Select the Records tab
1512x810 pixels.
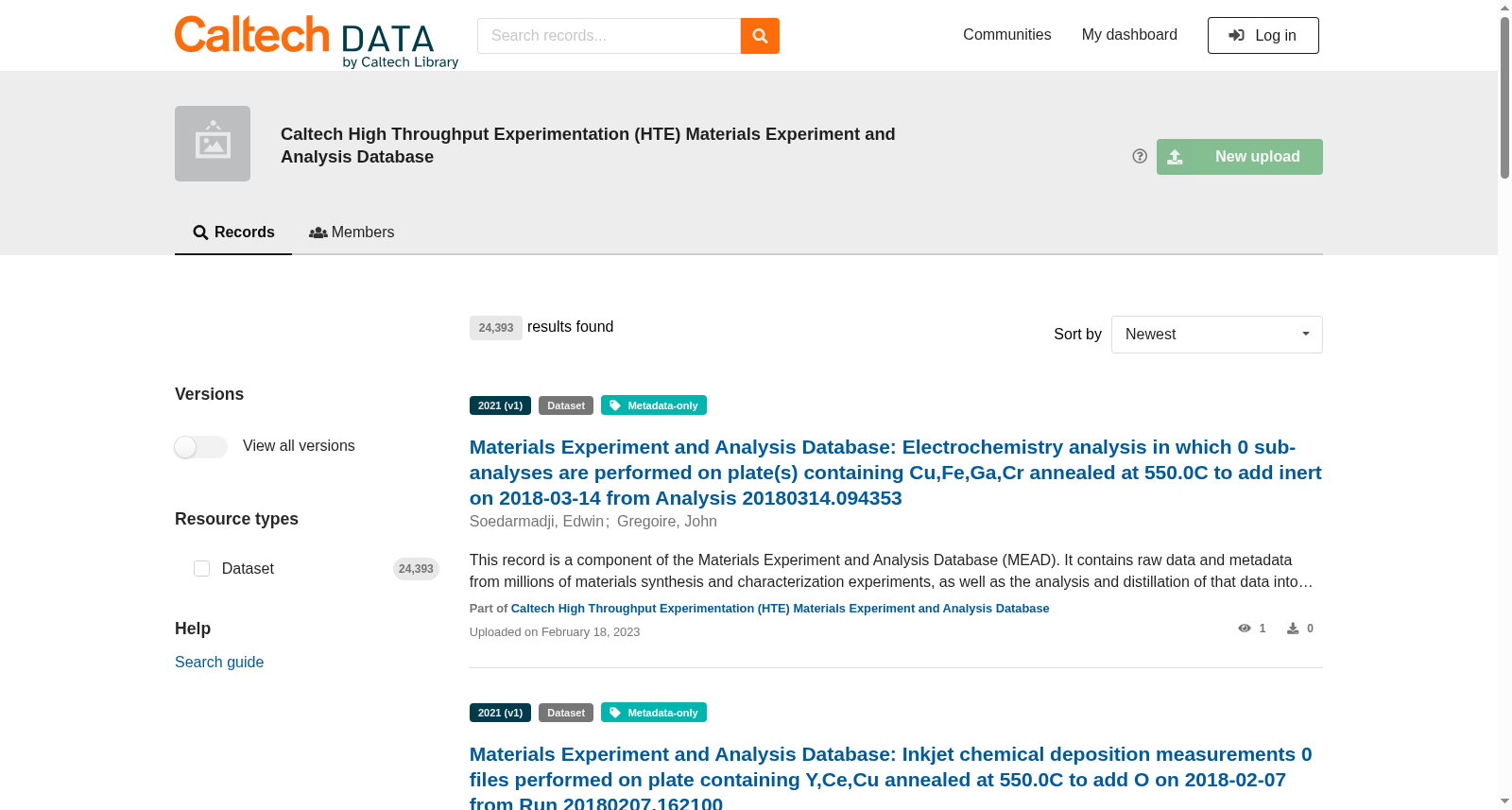click(x=233, y=233)
